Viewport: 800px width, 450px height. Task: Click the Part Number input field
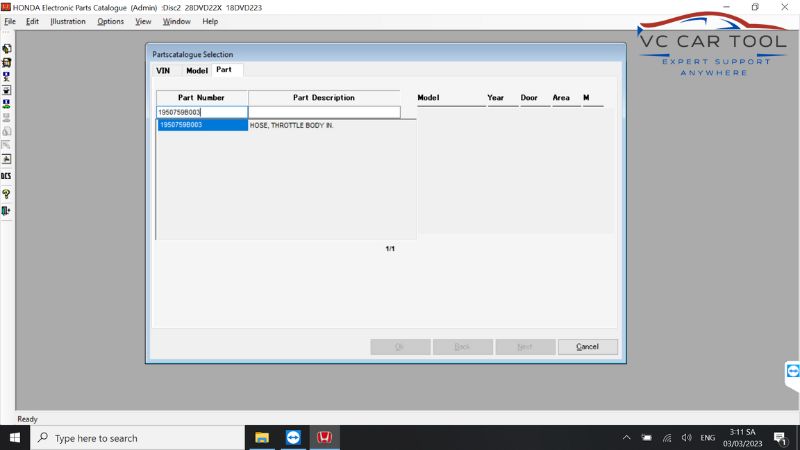[202, 113]
